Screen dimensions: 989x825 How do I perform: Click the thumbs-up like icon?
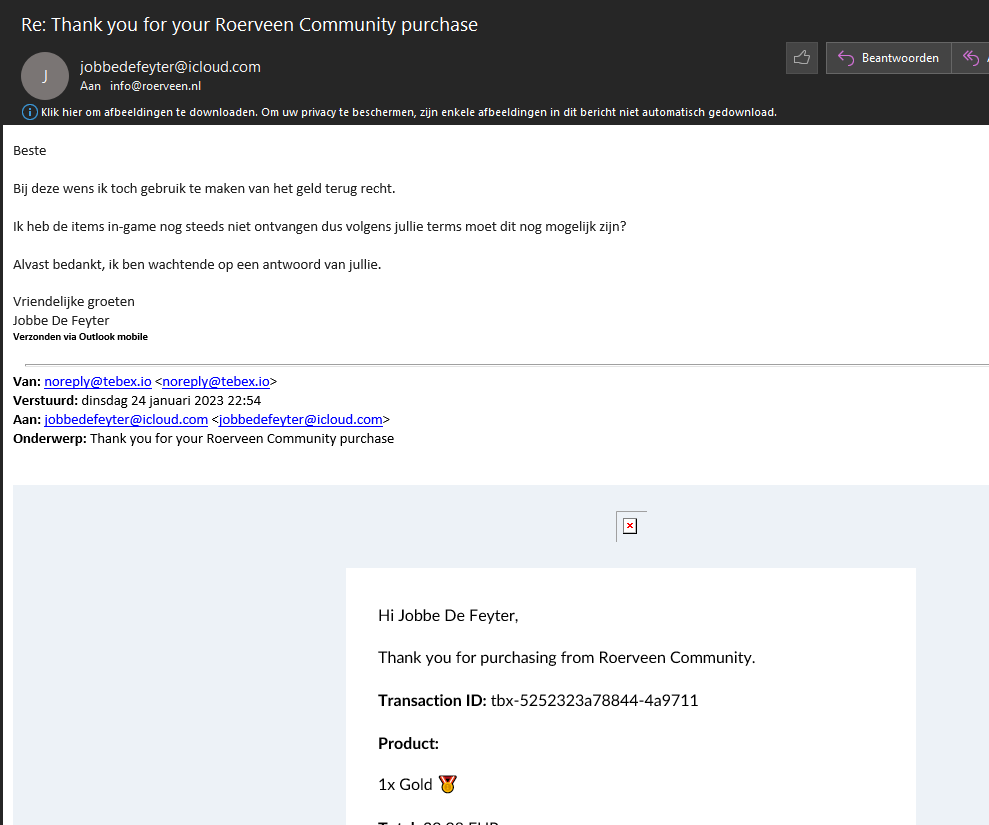click(x=801, y=58)
